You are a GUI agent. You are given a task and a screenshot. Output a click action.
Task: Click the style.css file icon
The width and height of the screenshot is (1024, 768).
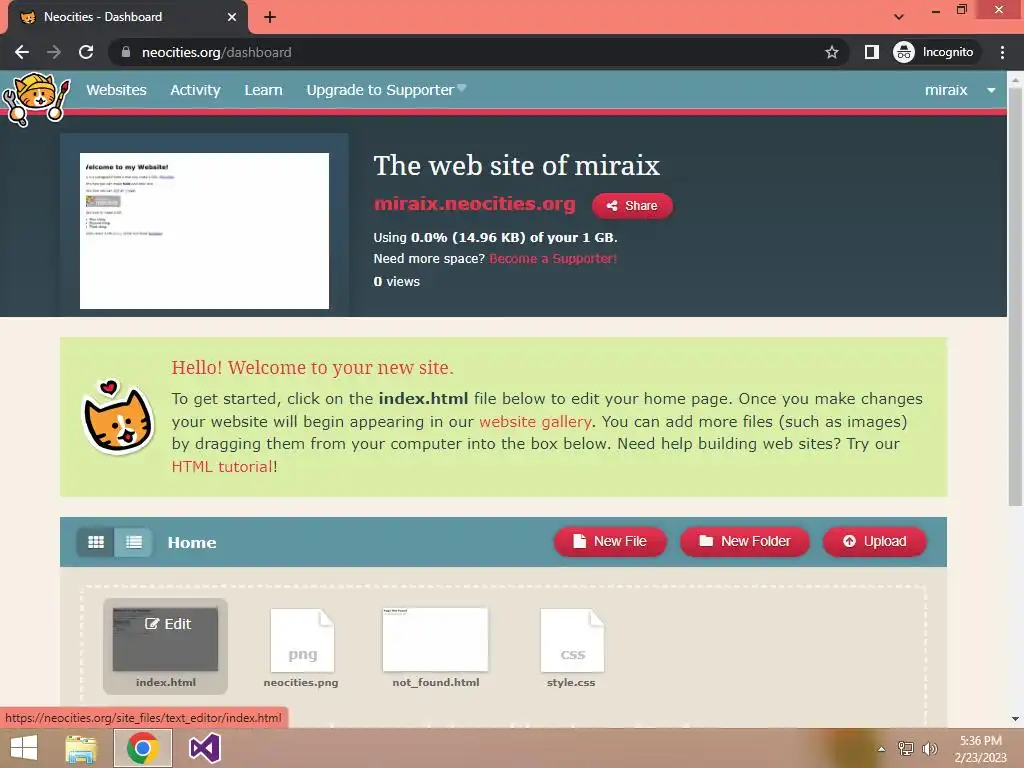(x=573, y=641)
